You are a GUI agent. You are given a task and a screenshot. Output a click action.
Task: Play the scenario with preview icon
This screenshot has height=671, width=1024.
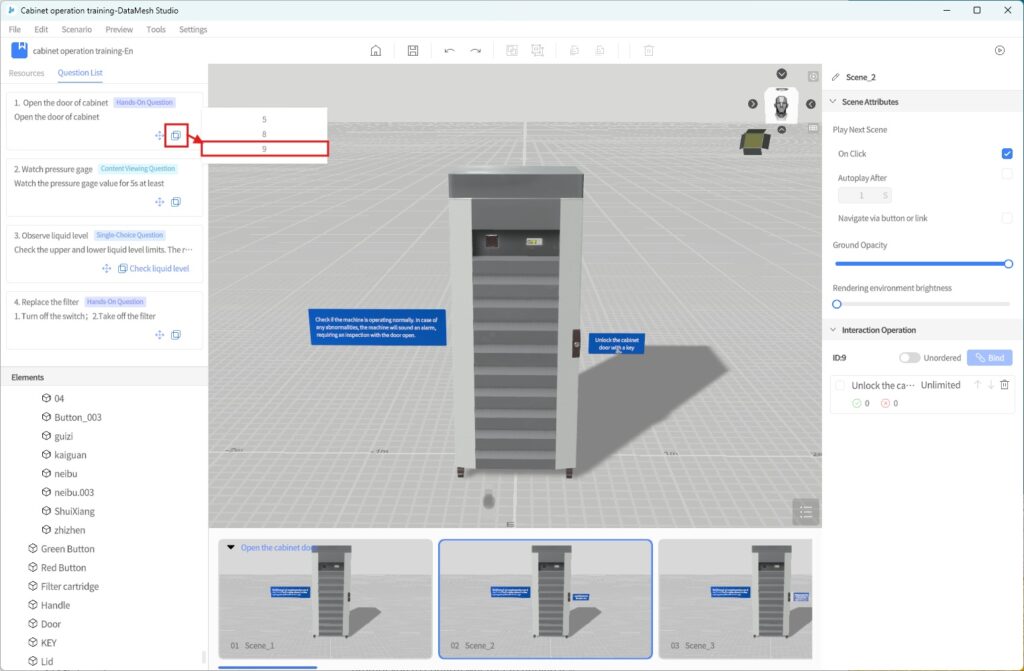tap(999, 50)
